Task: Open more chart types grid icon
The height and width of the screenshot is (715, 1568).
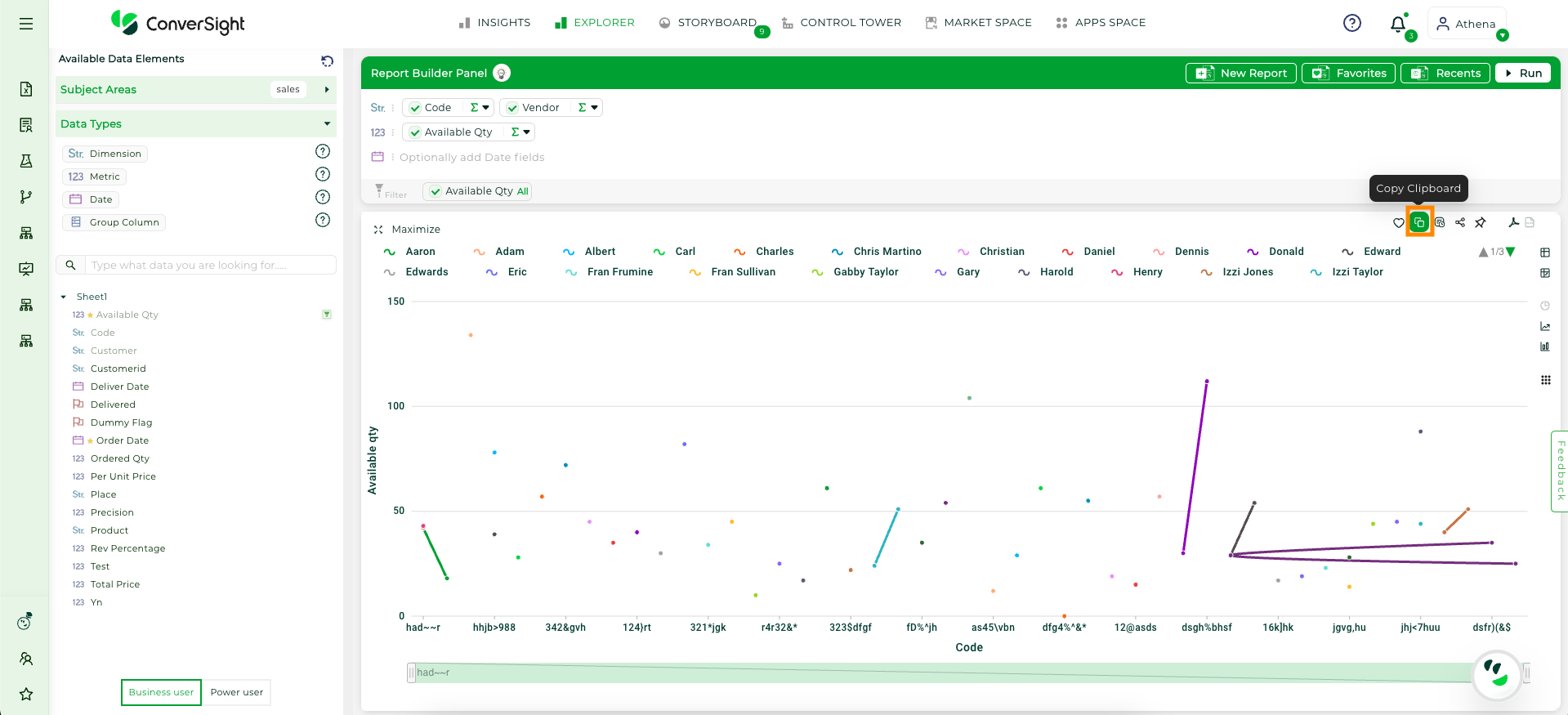Action: [x=1546, y=380]
